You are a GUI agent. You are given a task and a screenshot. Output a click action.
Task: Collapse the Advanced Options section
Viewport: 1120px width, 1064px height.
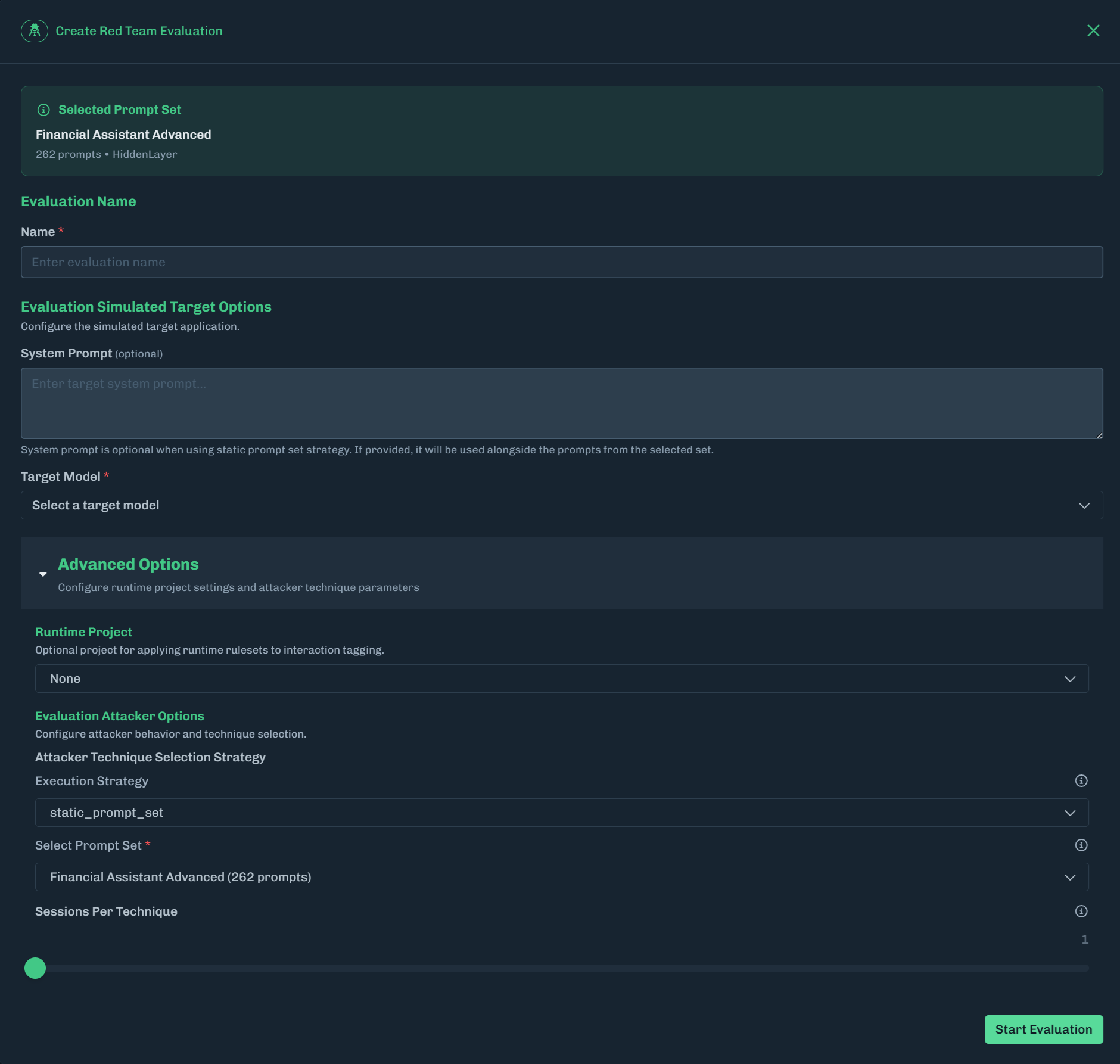coord(43,574)
